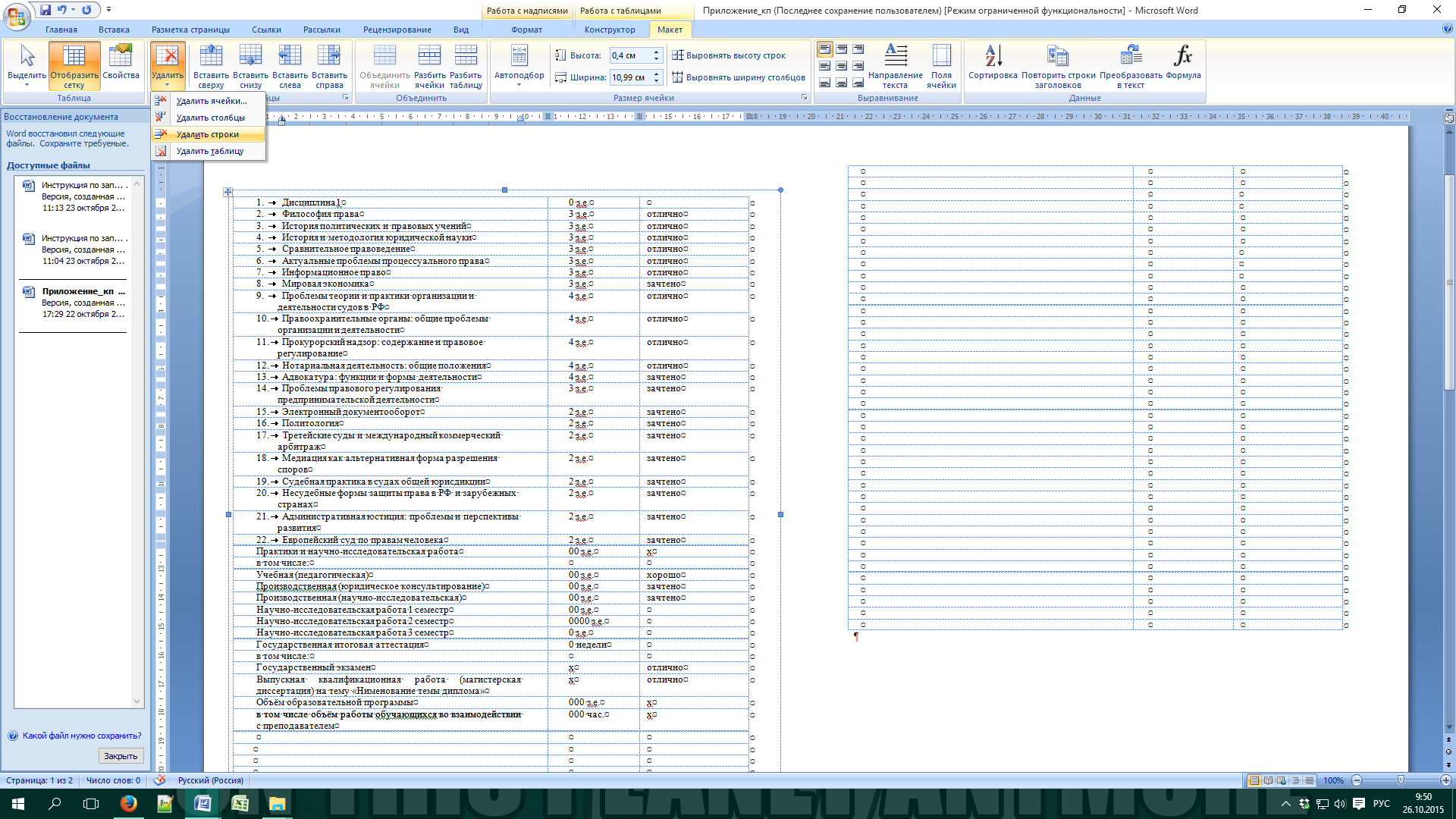Click the row height (Высота) input field

click(631, 55)
